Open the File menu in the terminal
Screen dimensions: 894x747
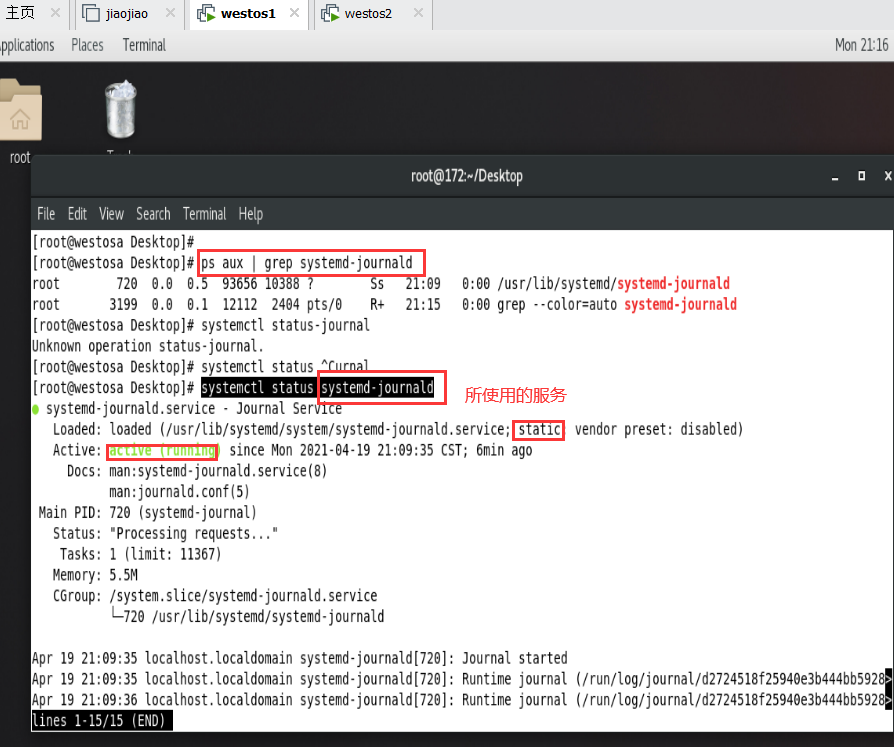[45, 213]
